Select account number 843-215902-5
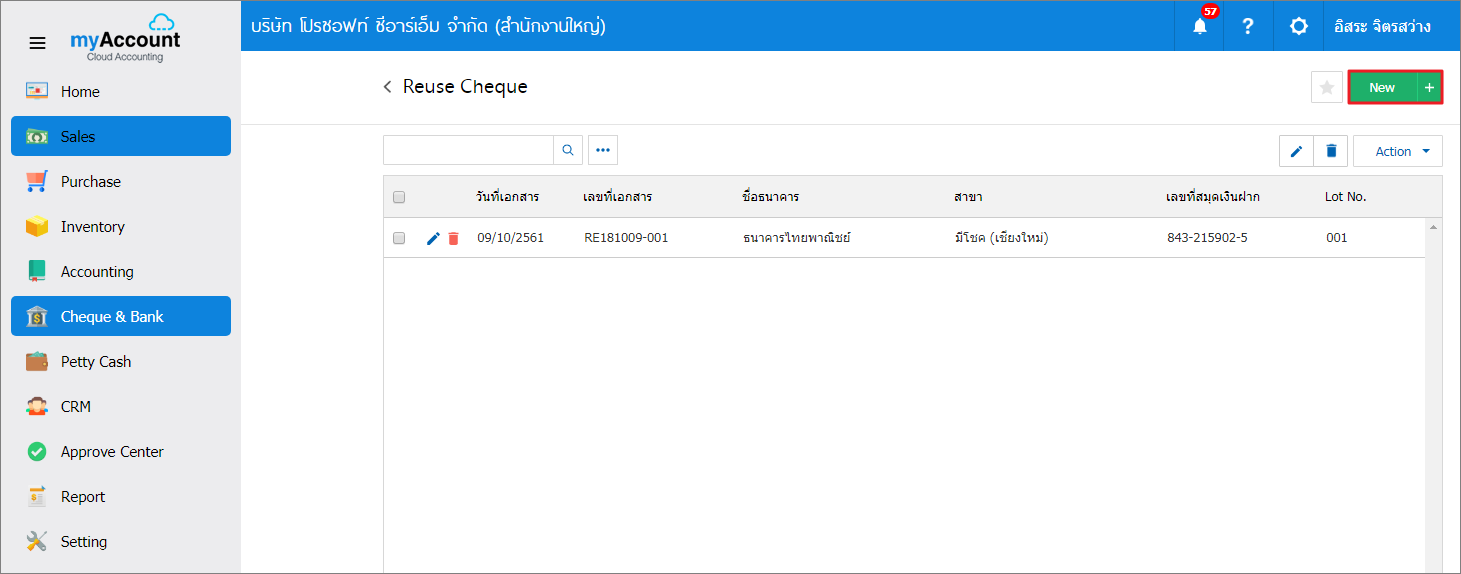This screenshot has height=574, width=1461. [1207, 238]
